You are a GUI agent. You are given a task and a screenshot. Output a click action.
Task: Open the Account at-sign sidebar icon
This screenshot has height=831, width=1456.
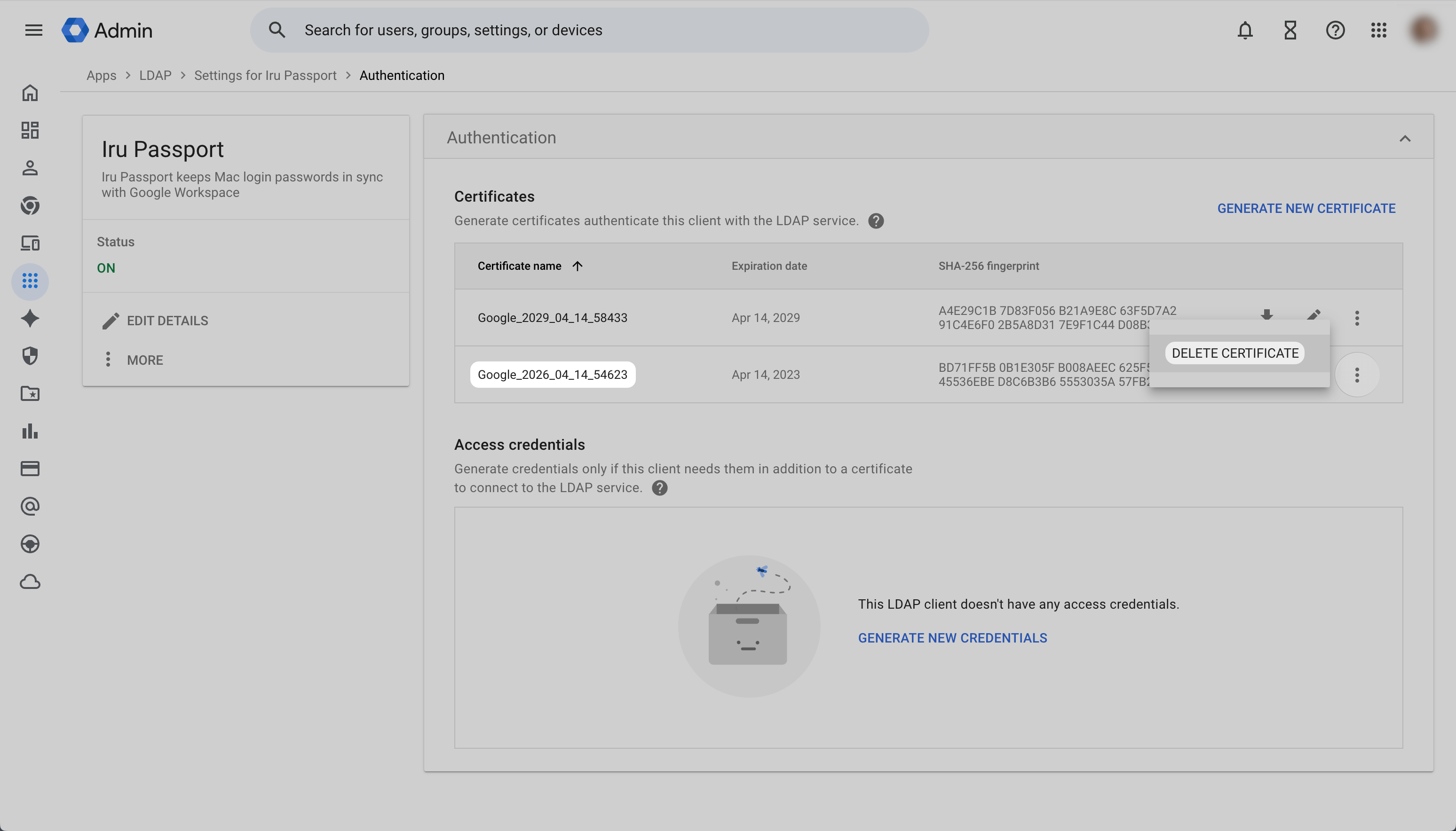(30, 506)
